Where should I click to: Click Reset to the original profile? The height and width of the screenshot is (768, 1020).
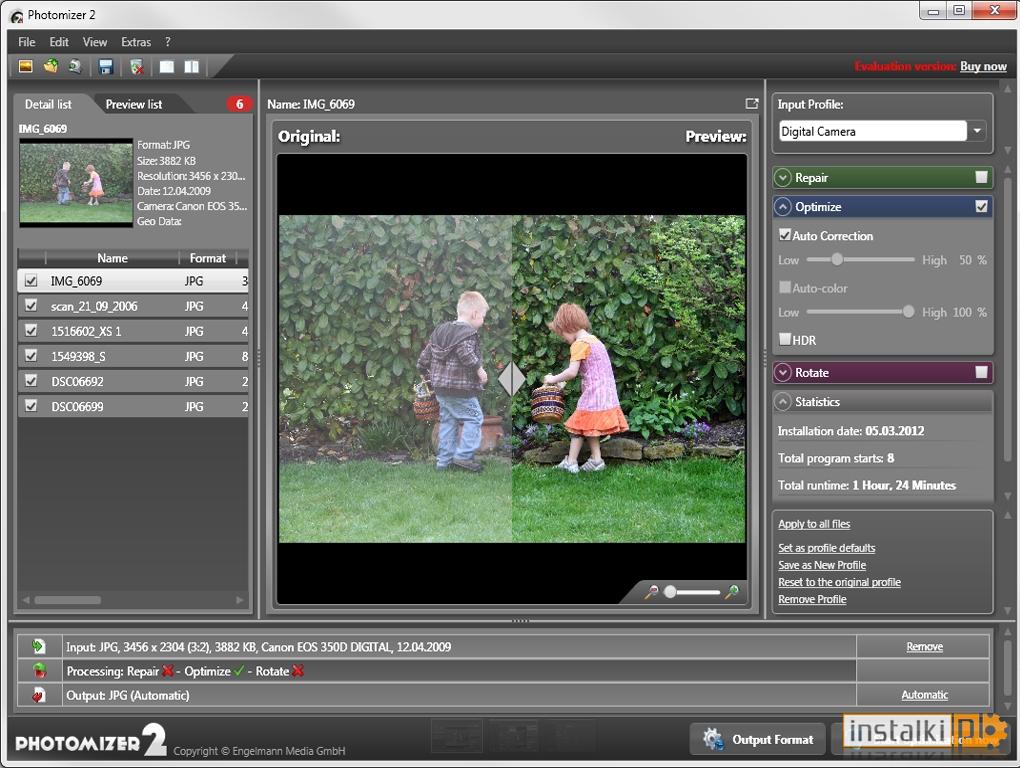[x=839, y=582]
